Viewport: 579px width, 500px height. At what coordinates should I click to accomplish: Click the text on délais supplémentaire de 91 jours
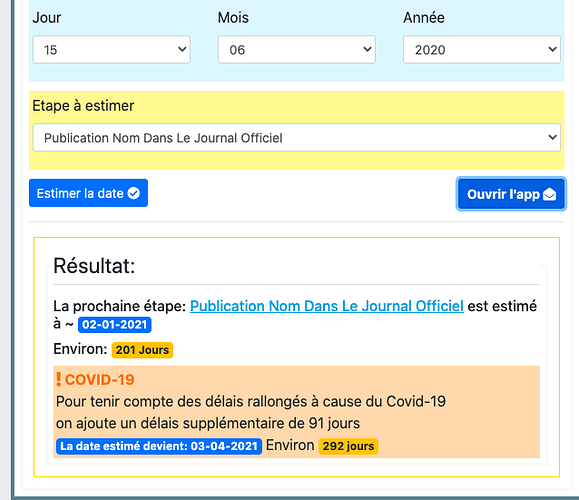208,423
